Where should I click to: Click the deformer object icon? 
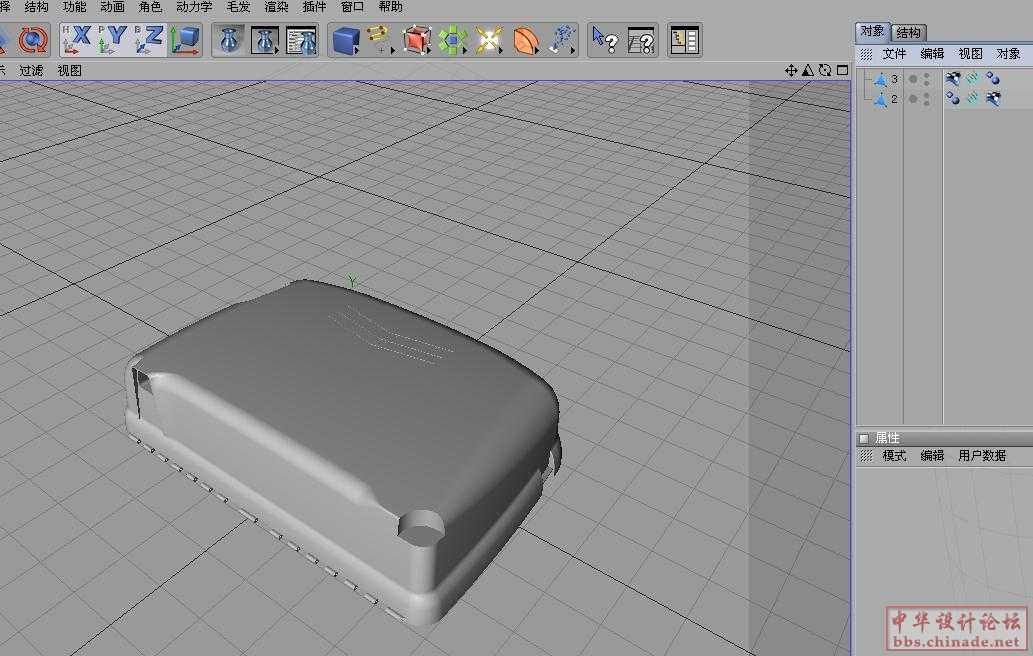pyautogui.click(x=526, y=40)
